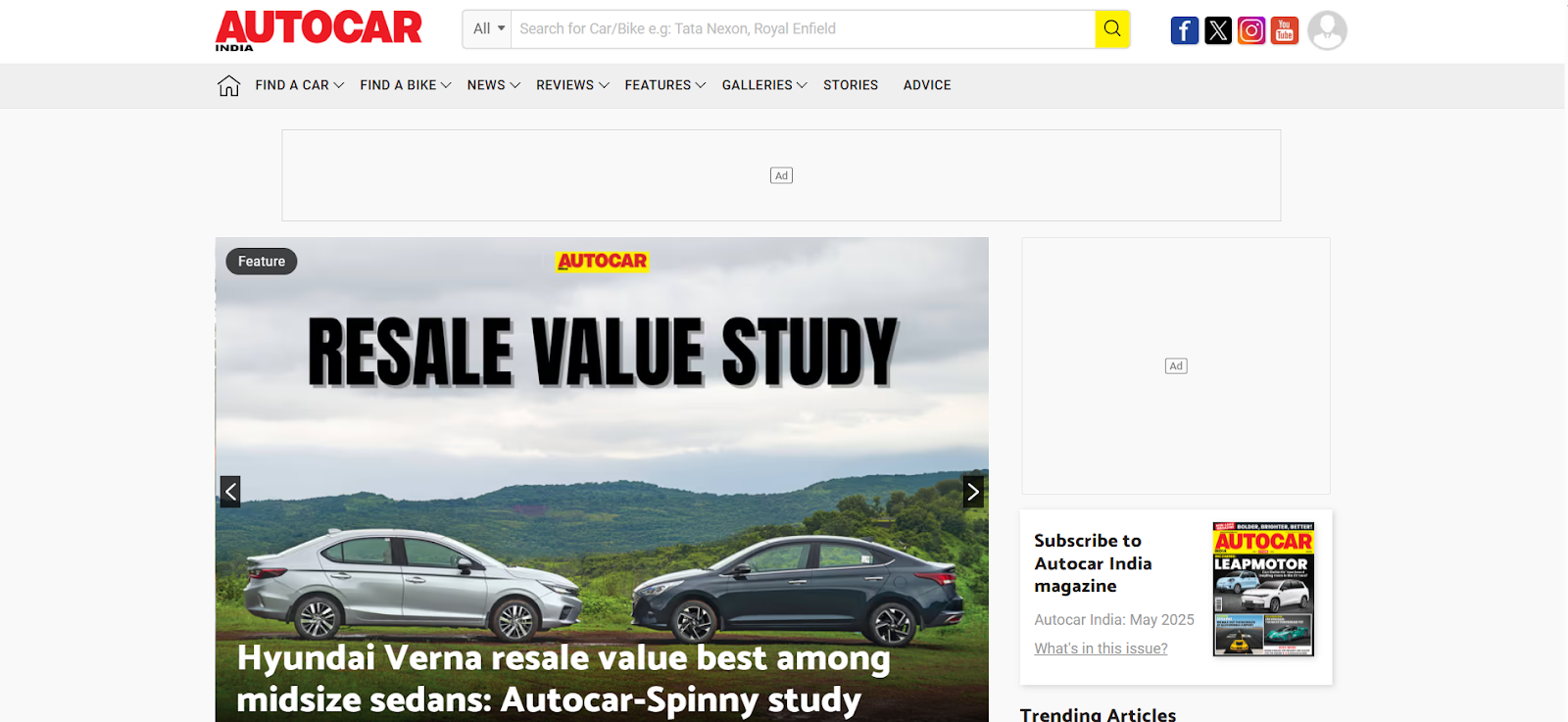
Task: Open the Advice nav item
Action: (927, 85)
